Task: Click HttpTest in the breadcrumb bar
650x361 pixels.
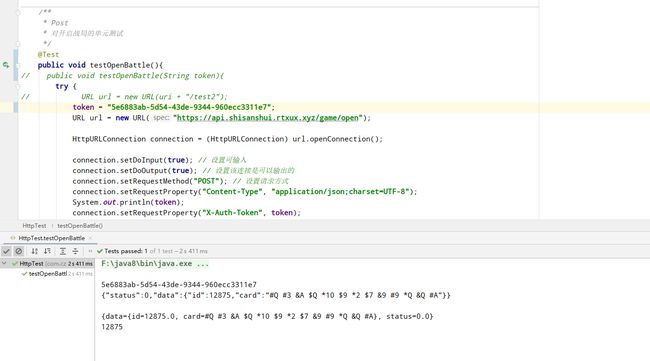Action: click(x=34, y=225)
